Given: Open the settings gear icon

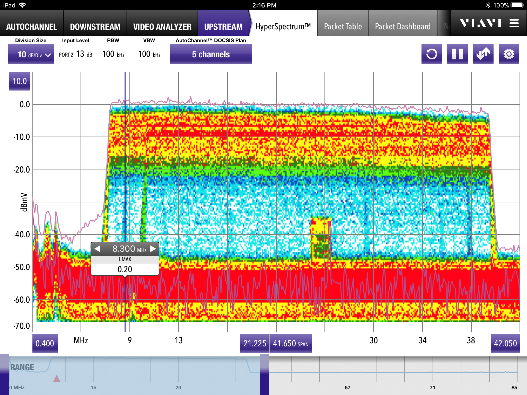Looking at the screenshot, I should [509, 54].
